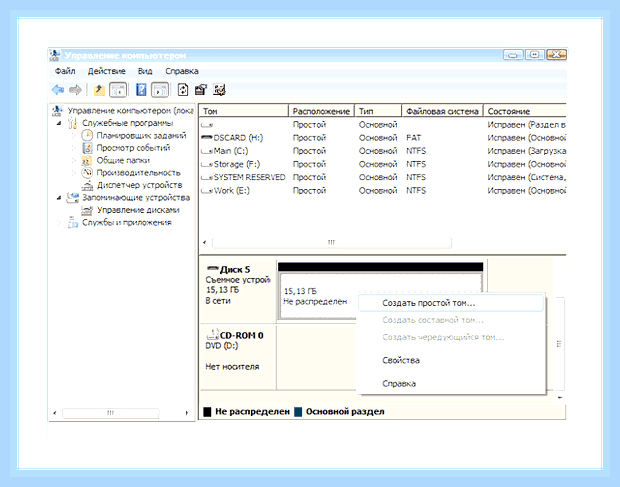Screen dimensions: 620x487
Task: Click the Work (E:) drive icon
Action: tap(207, 191)
